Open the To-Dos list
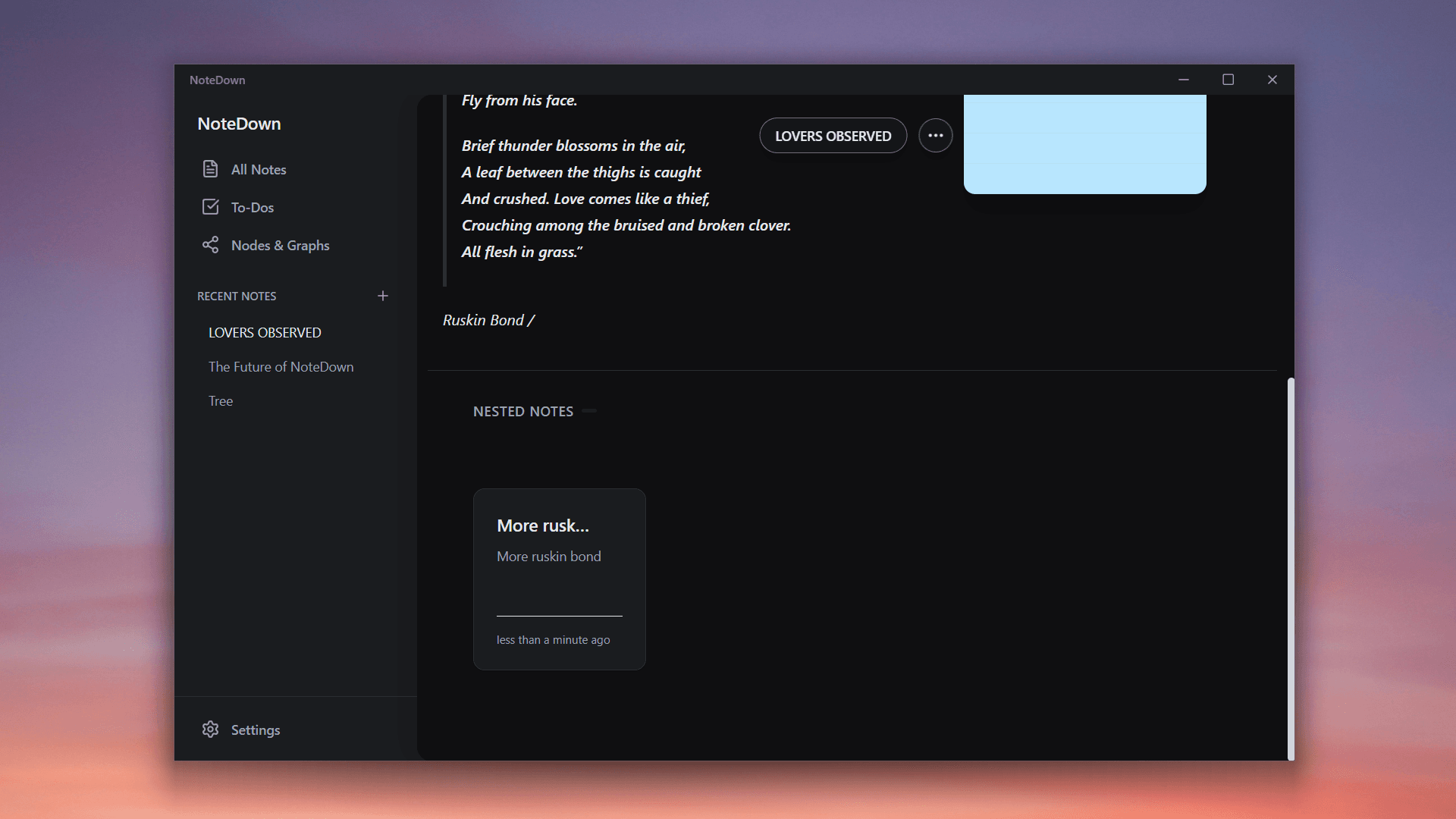 253,207
